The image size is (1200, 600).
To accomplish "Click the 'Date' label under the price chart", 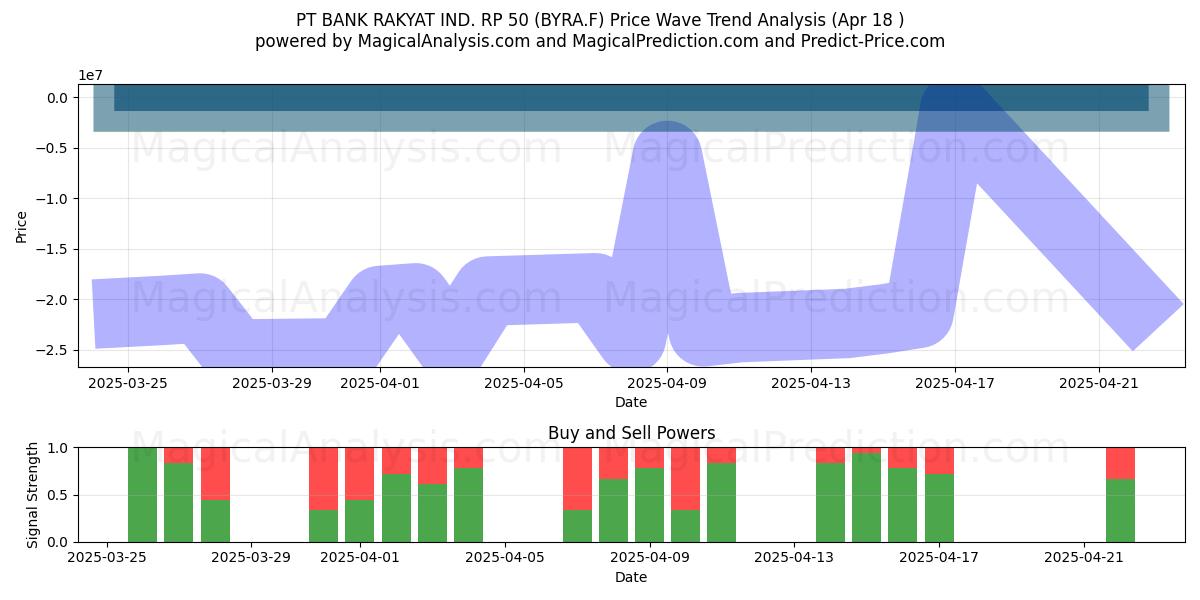I will tap(631, 402).
